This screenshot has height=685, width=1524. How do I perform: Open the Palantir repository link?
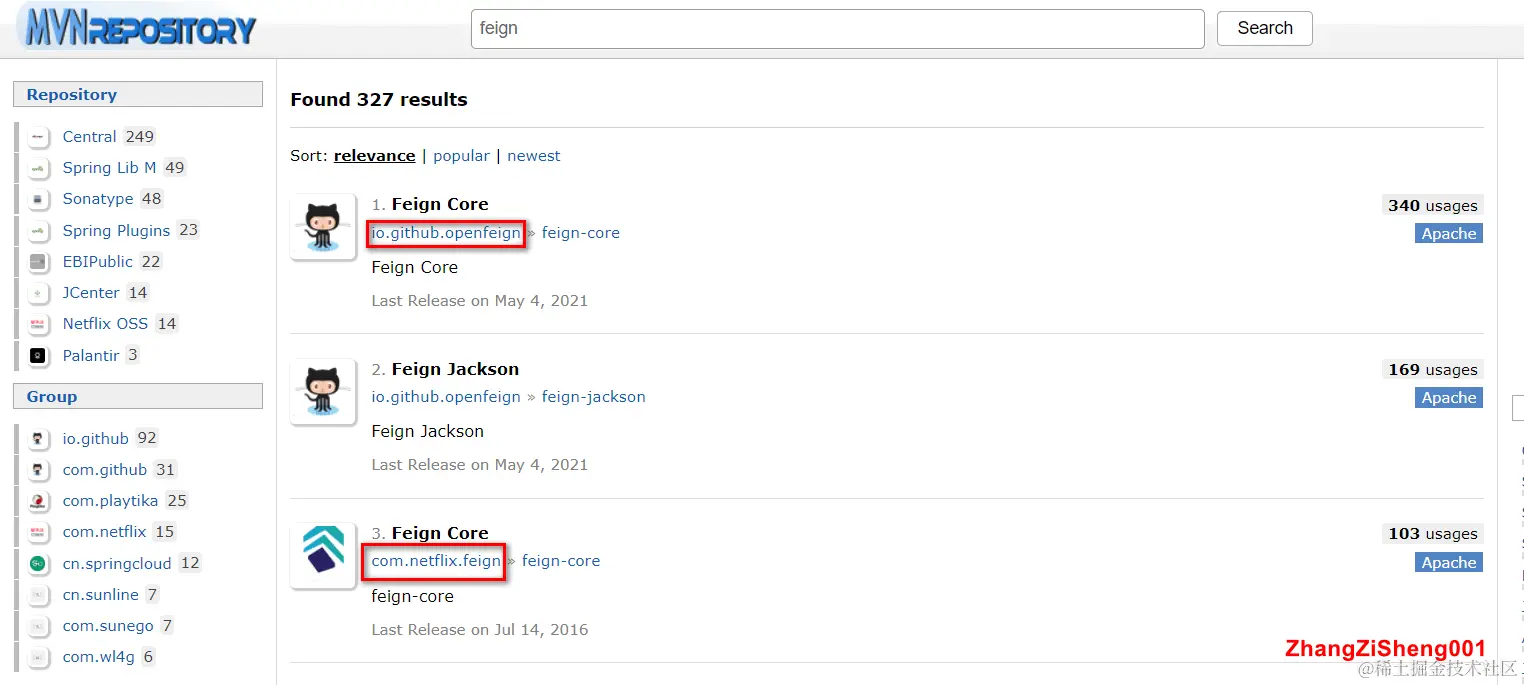(91, 356)
